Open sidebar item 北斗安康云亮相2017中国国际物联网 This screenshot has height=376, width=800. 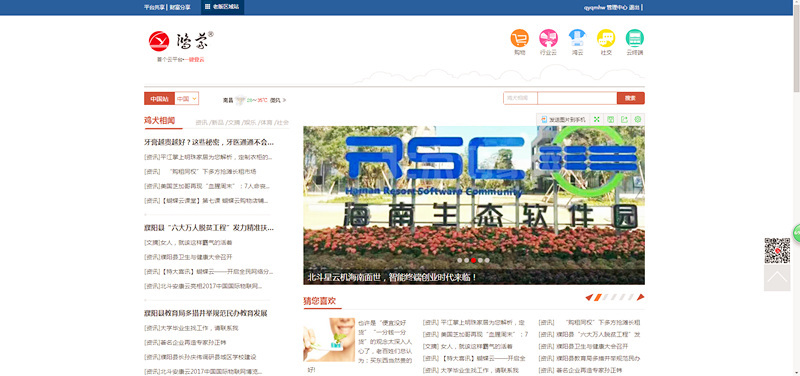coord(204,286)
